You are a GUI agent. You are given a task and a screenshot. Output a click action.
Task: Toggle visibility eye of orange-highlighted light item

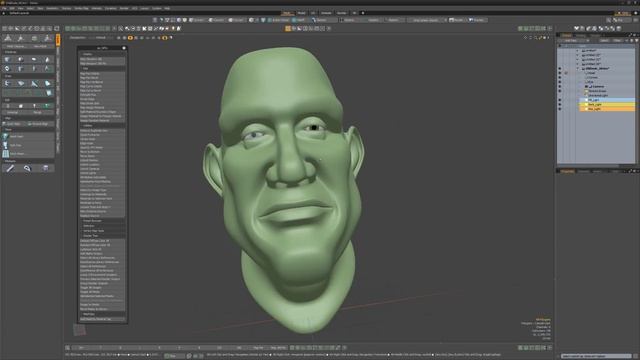click(x=560, y=109)
